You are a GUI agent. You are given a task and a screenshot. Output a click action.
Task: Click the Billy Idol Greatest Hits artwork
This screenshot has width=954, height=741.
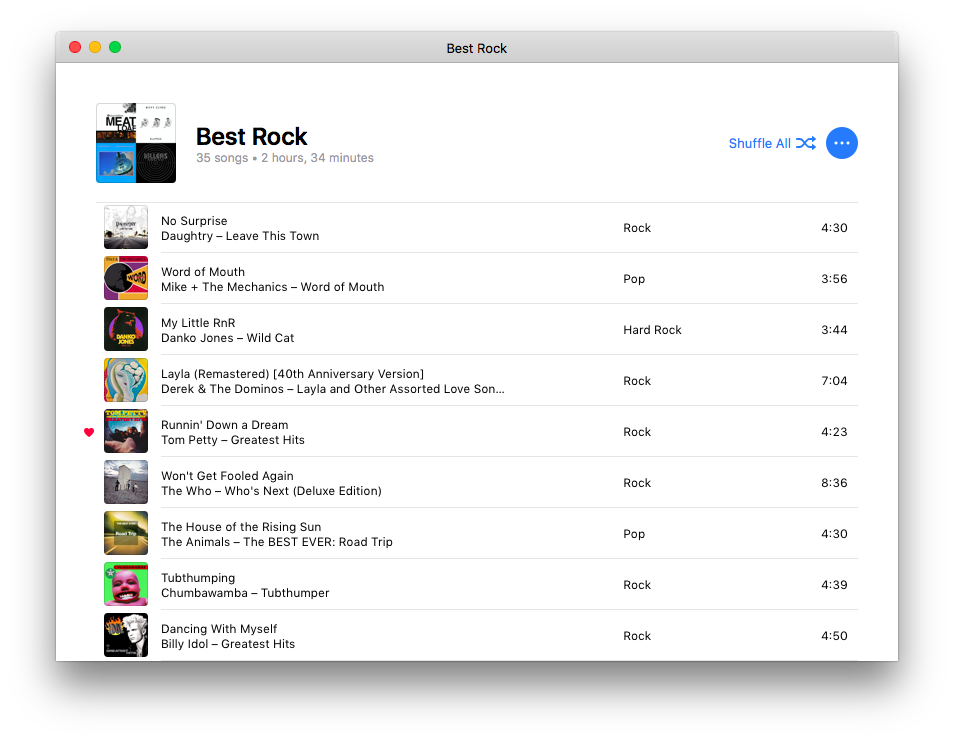click(126, 636)
